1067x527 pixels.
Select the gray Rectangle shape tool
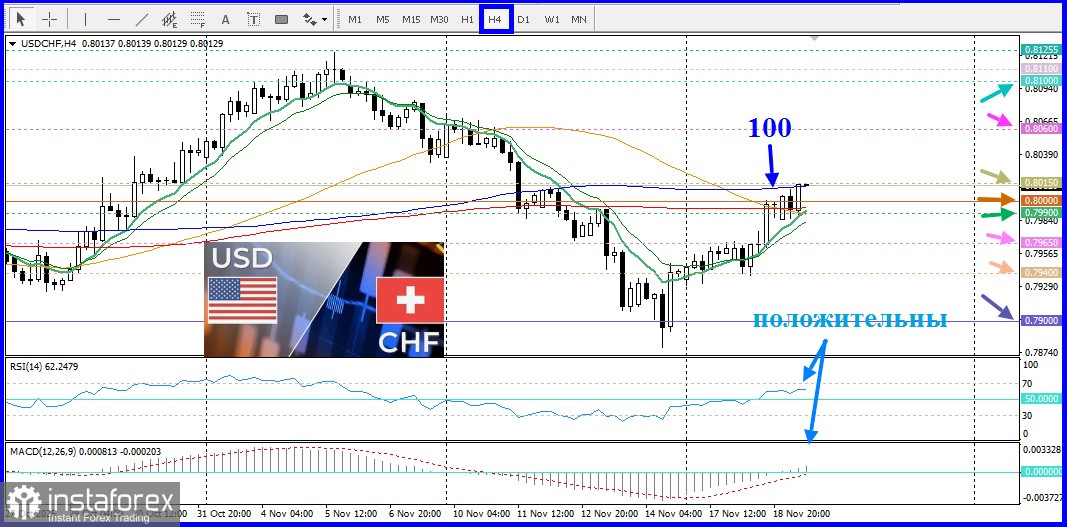click(x=281, y=19)
